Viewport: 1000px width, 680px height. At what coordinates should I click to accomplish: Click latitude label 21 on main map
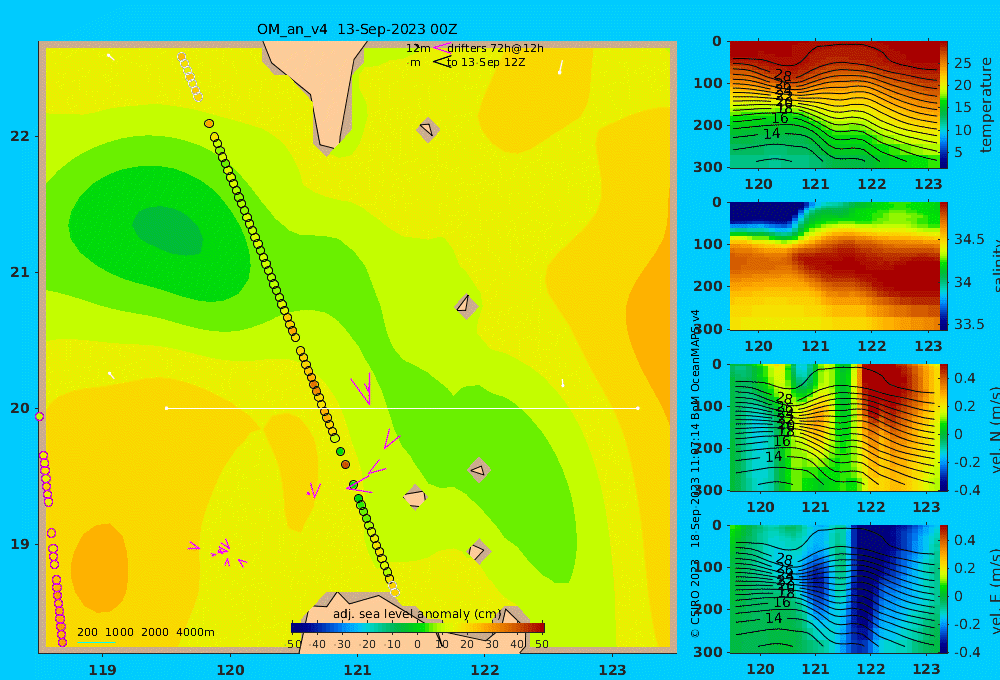(20, 272)
